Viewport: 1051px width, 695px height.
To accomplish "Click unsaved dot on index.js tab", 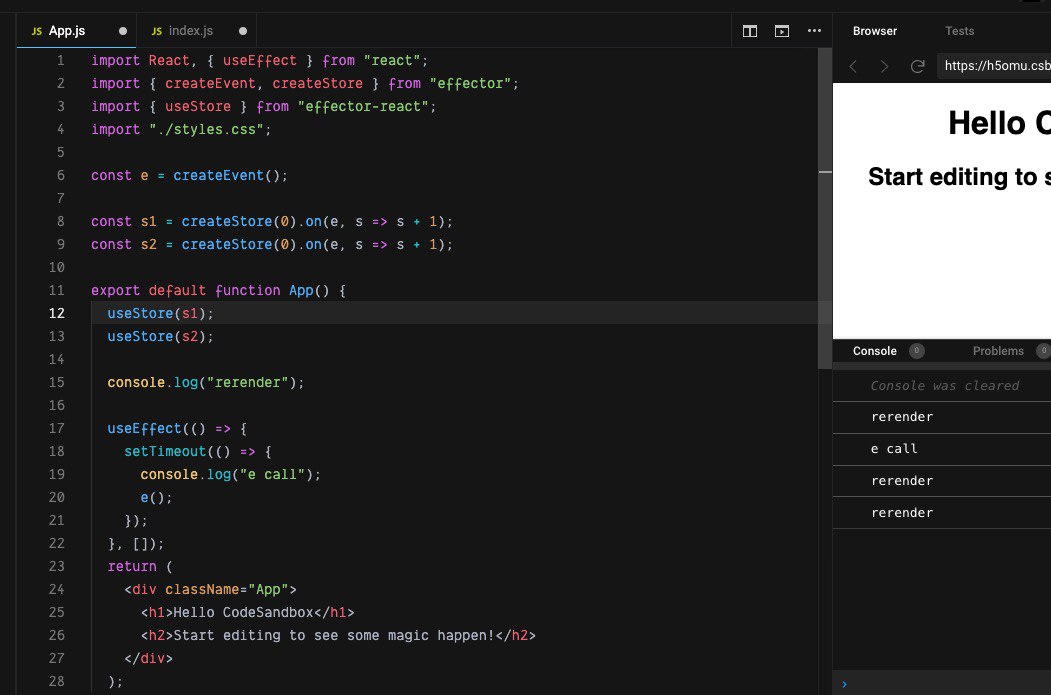I will 243,31.
